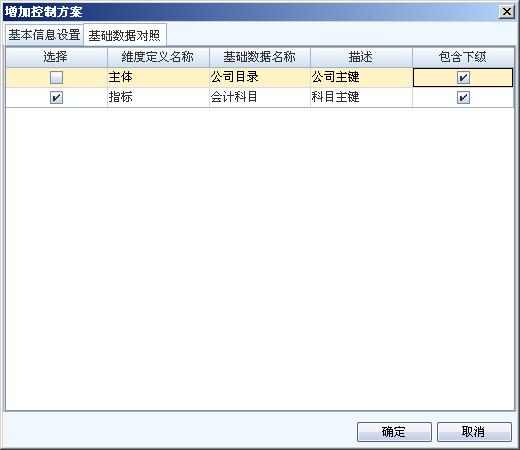Toggle 包含下级 checkbox in 指标 row
520x450 pixels.
point(463,98)
